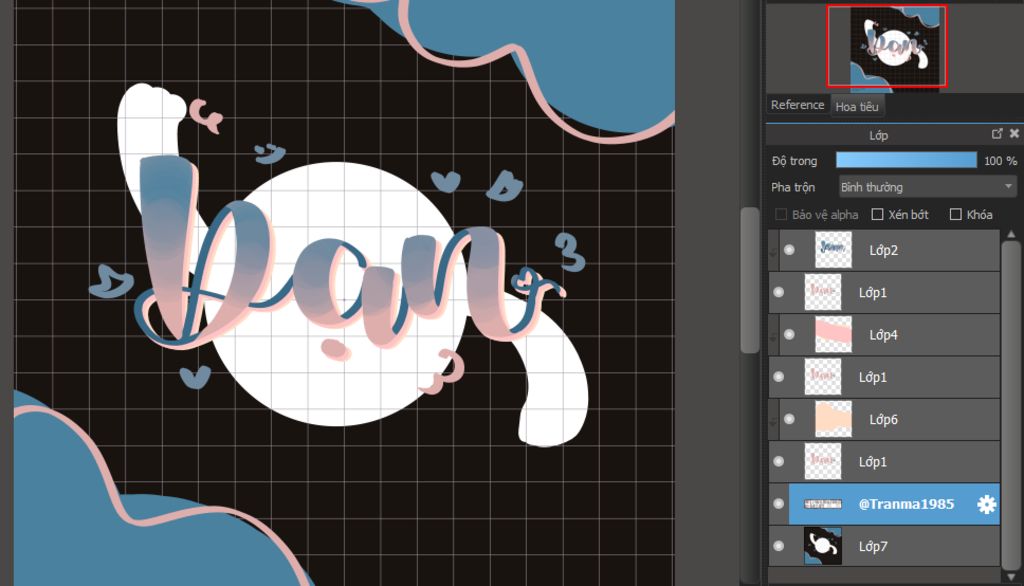The width and height of the screenshot is (1024, 586).
Task: Toggle visibility of Lớp4 layer
Action: (x=790, y=334)
